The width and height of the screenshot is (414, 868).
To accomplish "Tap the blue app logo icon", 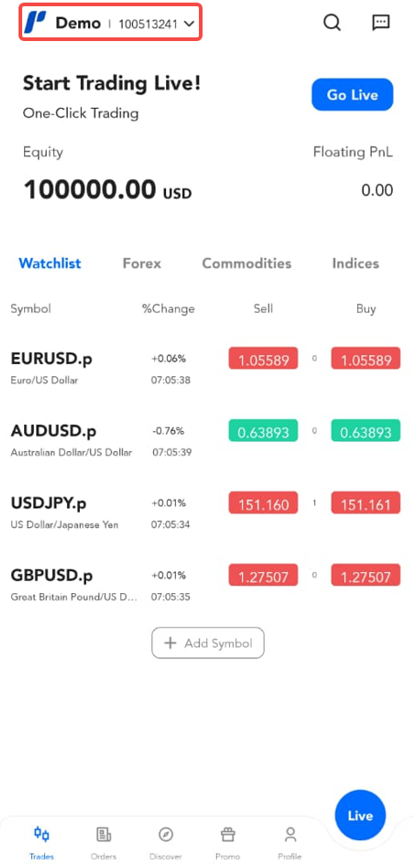I will pyautogui.click(x=36, y=23).
